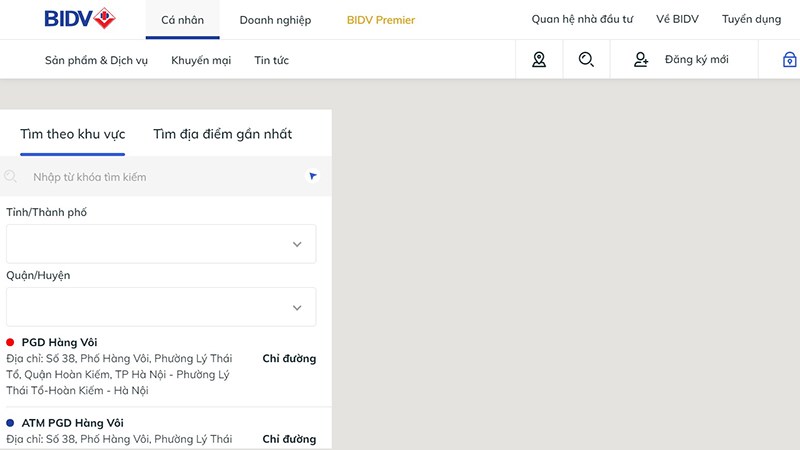Select PGD Hàng Vôi result title
The image size is (800, 450).
click(x=59, y=342)
